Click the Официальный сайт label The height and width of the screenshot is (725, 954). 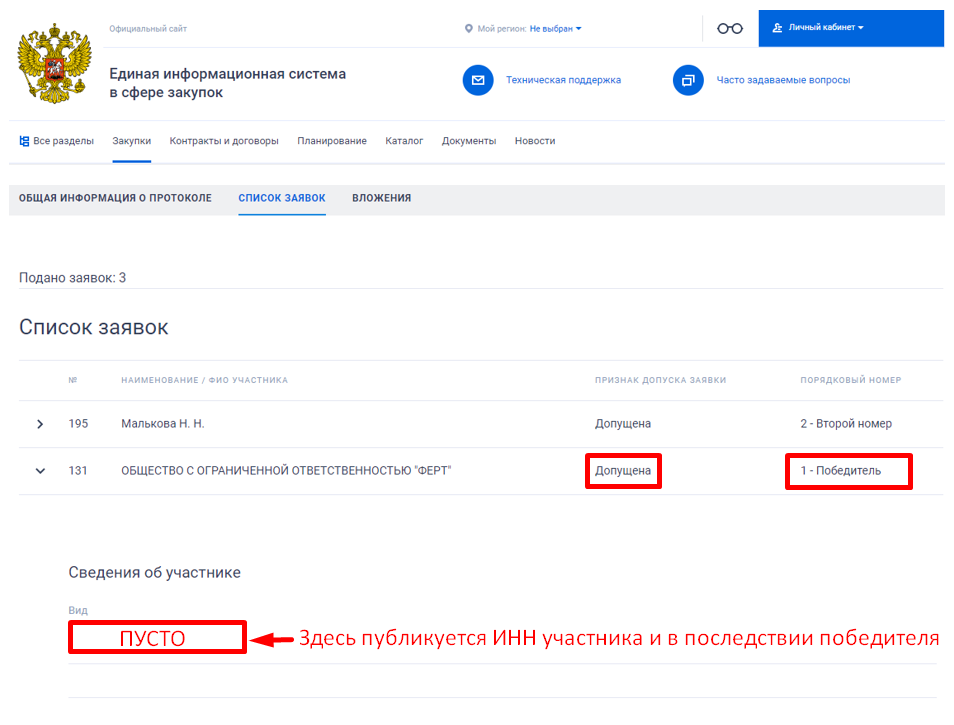(x=148, y=29)
